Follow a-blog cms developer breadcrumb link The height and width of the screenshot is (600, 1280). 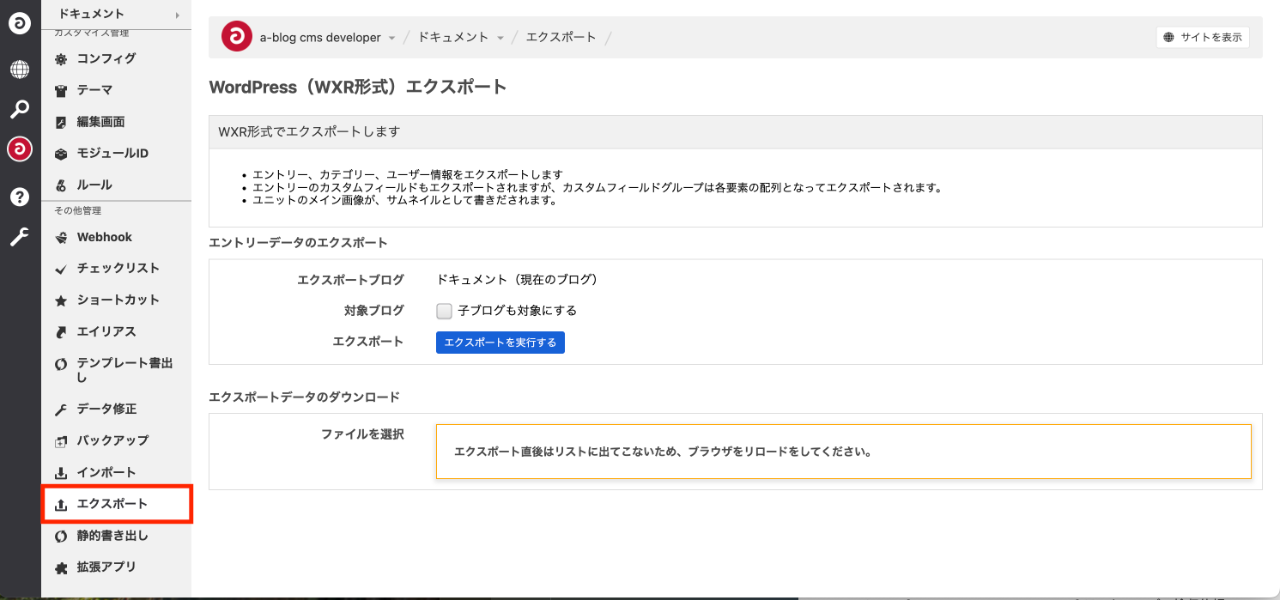tap(320, 38)
